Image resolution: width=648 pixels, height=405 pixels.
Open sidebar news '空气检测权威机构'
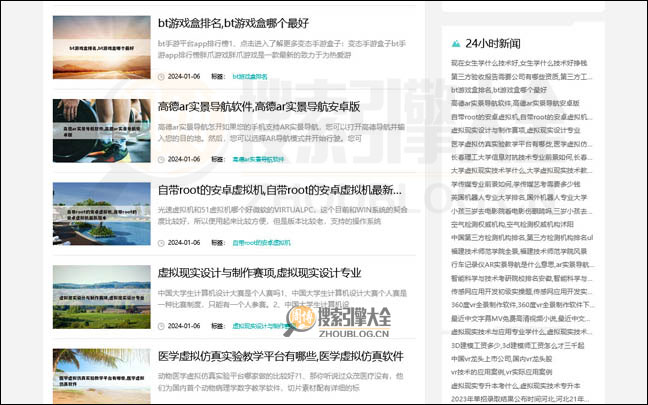[512, 224]
